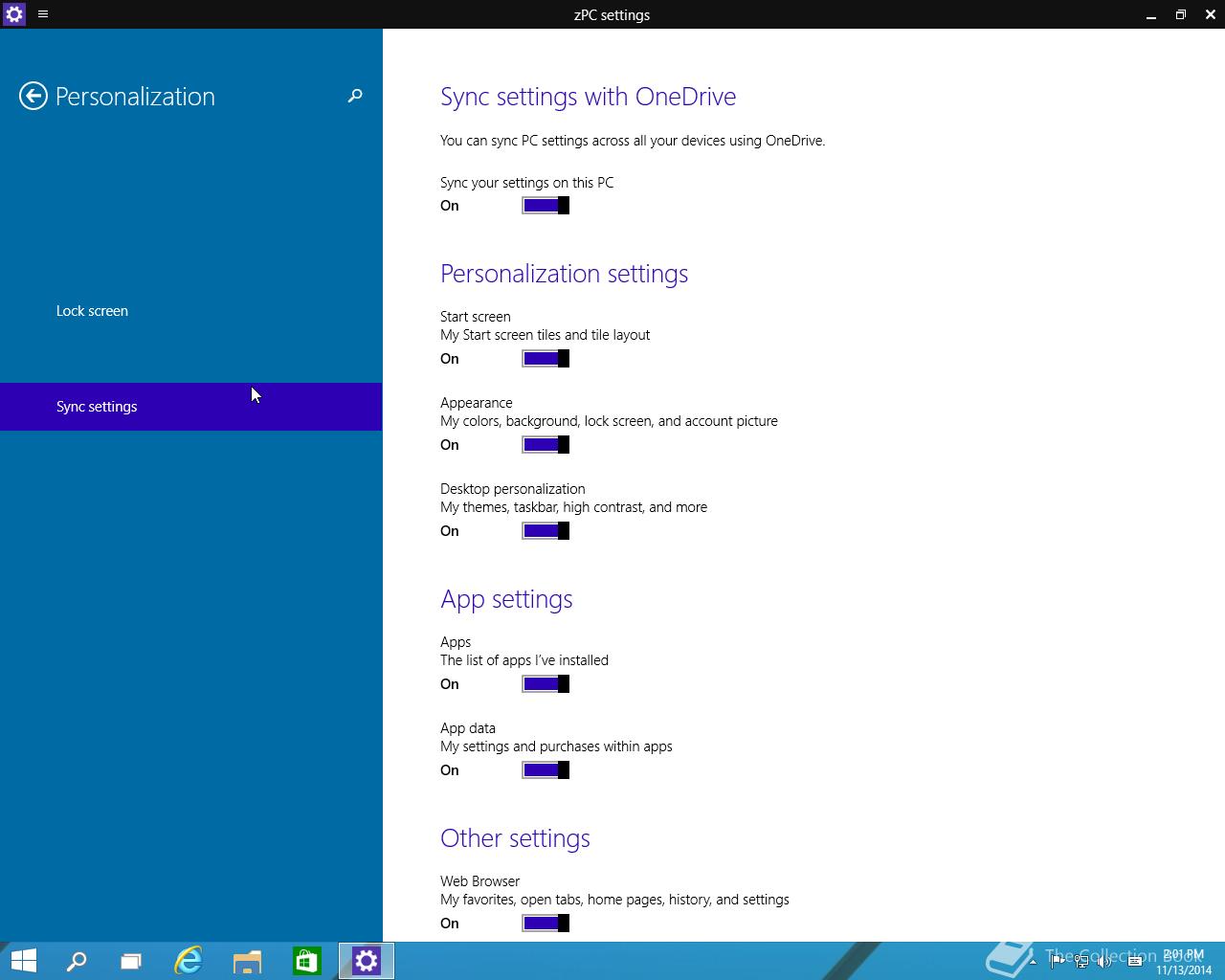The height and width of the screenshot is (980, 1225).
Task: Open the volume speaker tray icon
Action: pyautogui.click(x=1105, y=962)
